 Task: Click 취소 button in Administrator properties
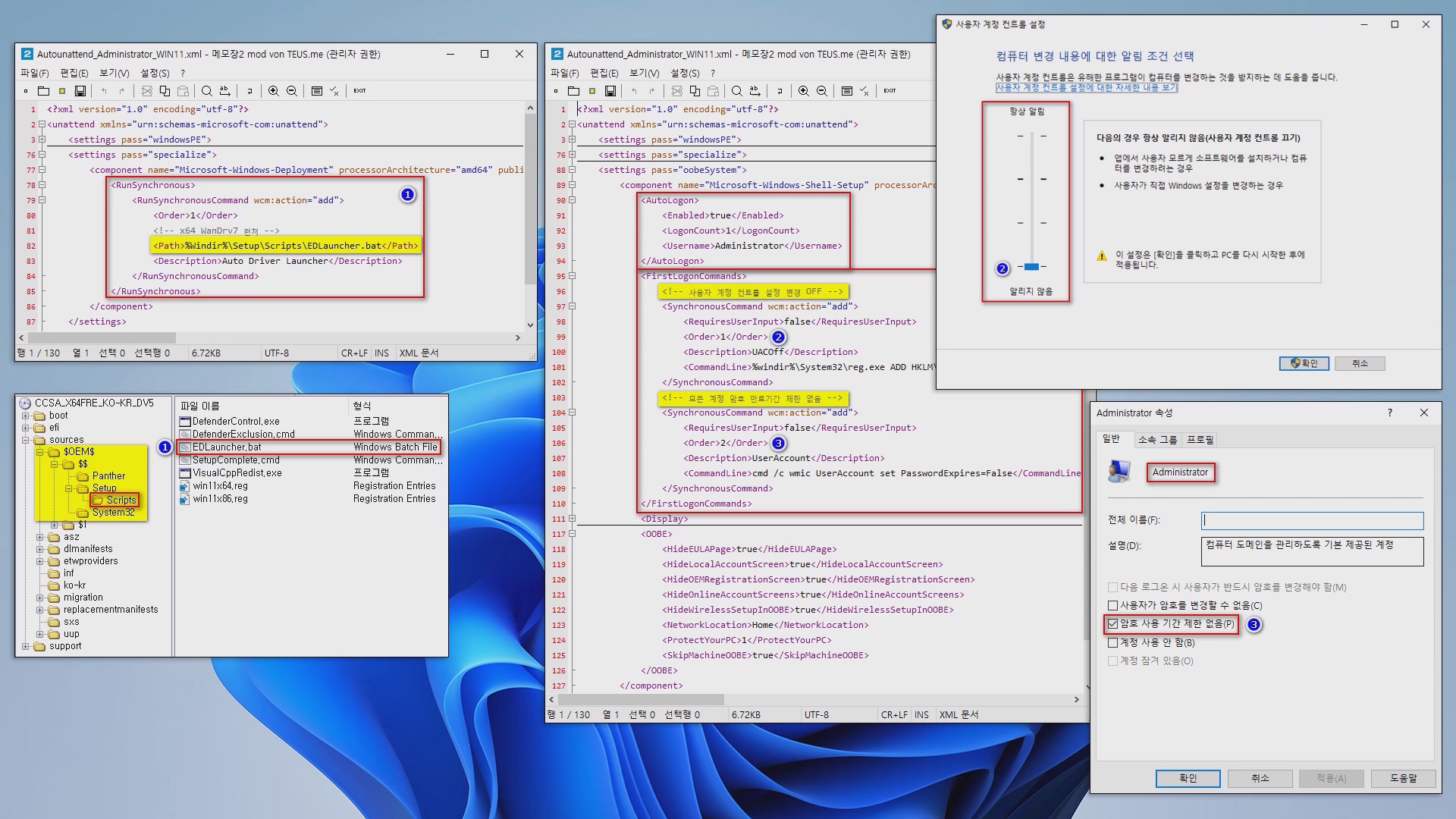(x=1260, y=778)
